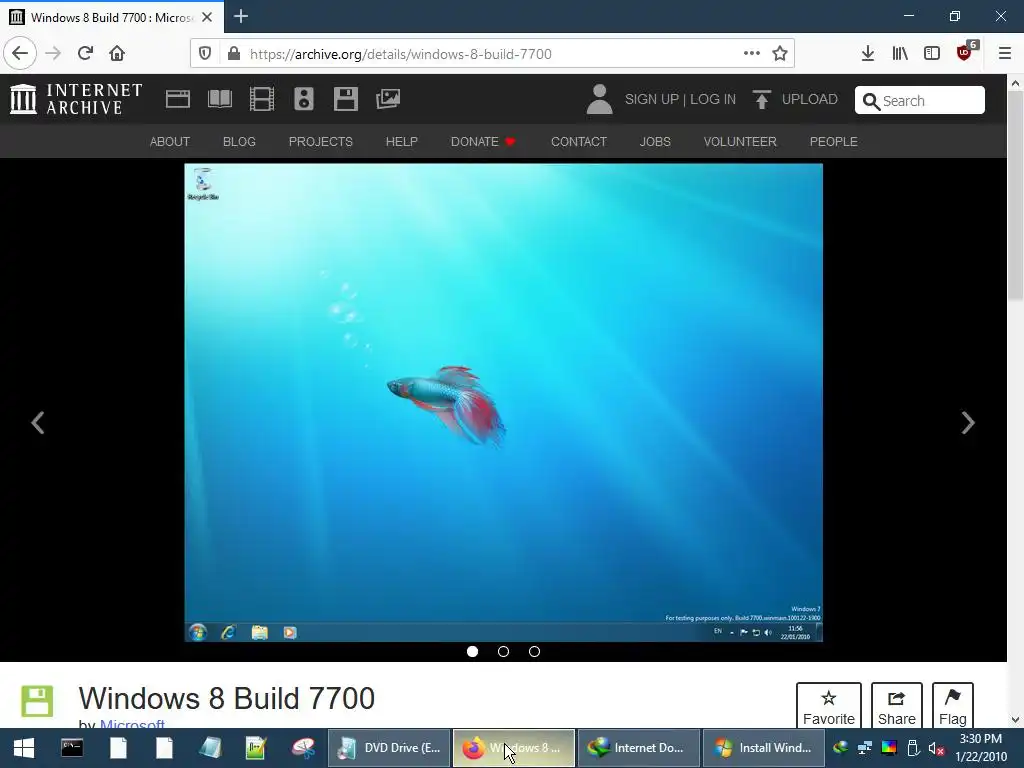Open the DONATE menu item
This screenshot has width=1024, height=768.
[483, 142]
